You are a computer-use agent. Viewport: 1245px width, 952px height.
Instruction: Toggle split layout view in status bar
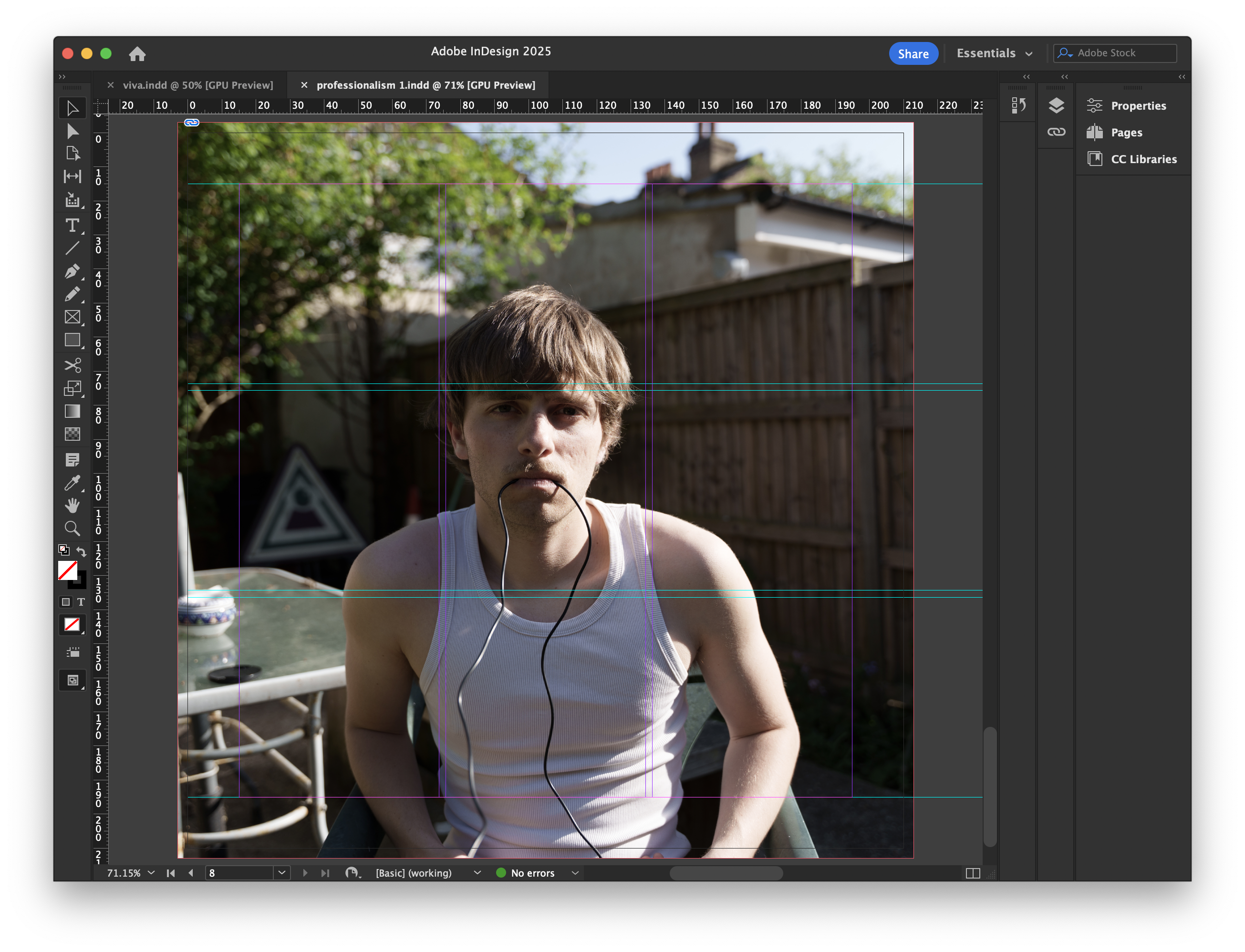tap(973, 873)
